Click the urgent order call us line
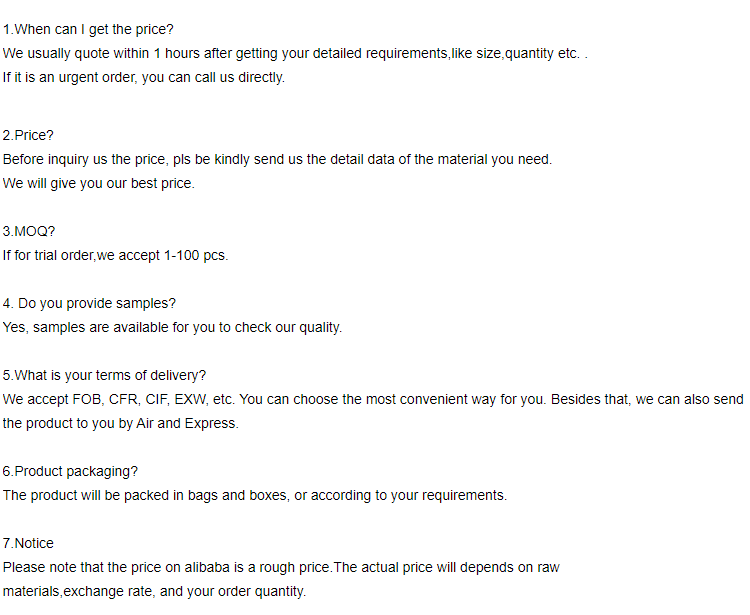This screenshot has height=615, width=750. (x=144, y=77)
